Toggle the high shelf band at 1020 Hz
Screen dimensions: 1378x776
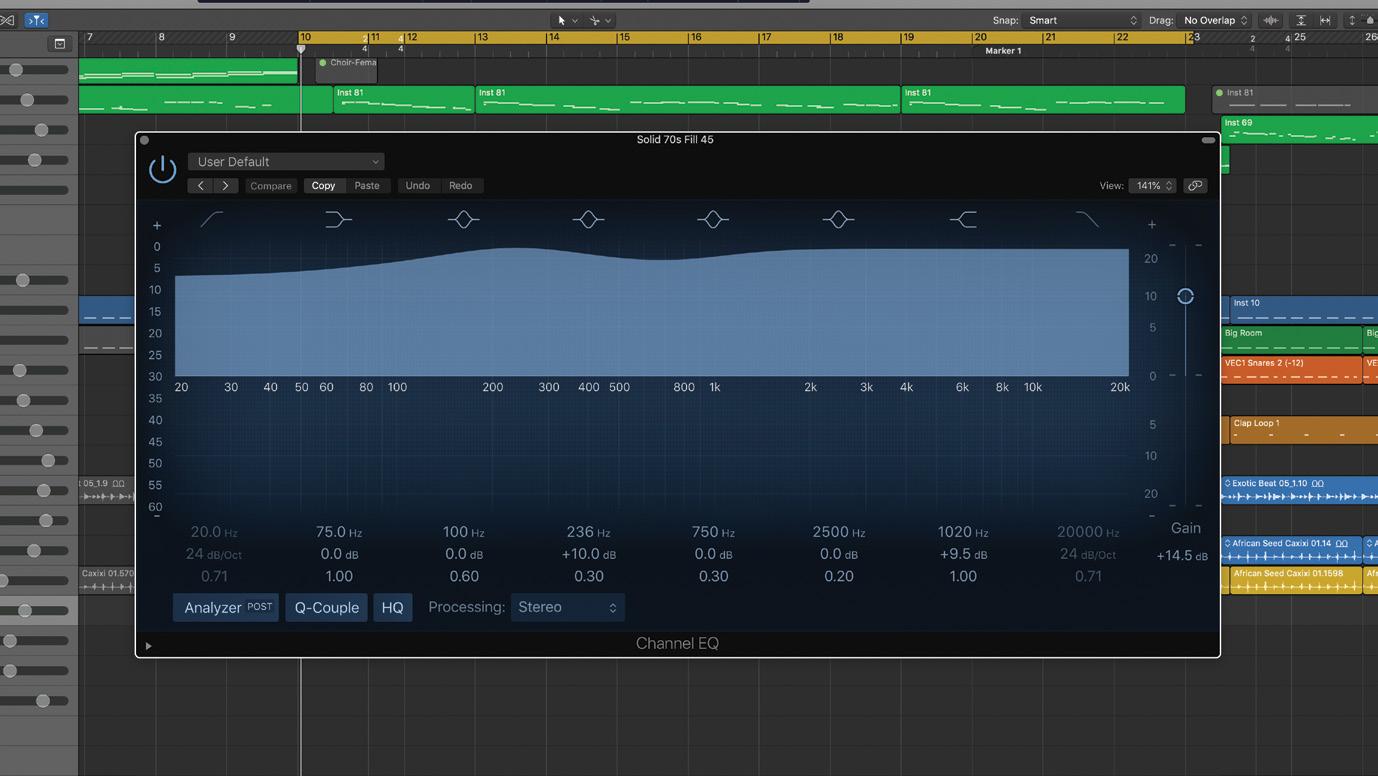(x=963, y=219)
